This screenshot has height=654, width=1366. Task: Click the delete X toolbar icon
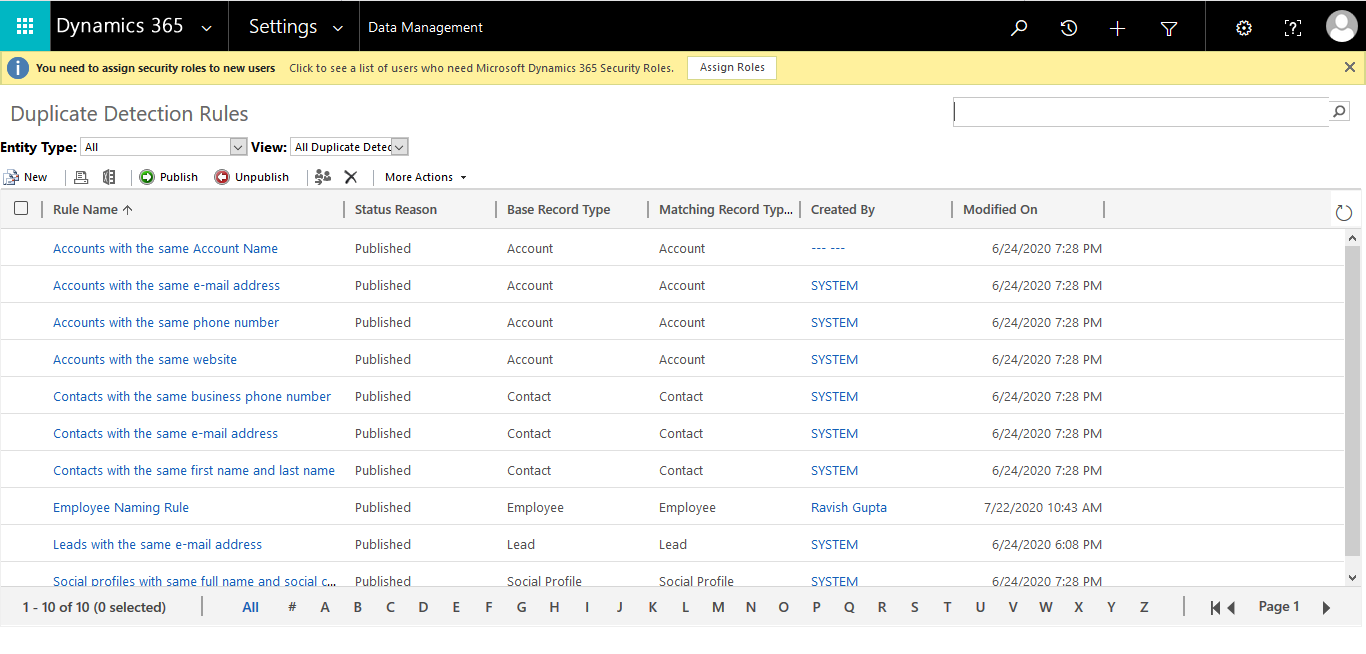click(351, 177)
